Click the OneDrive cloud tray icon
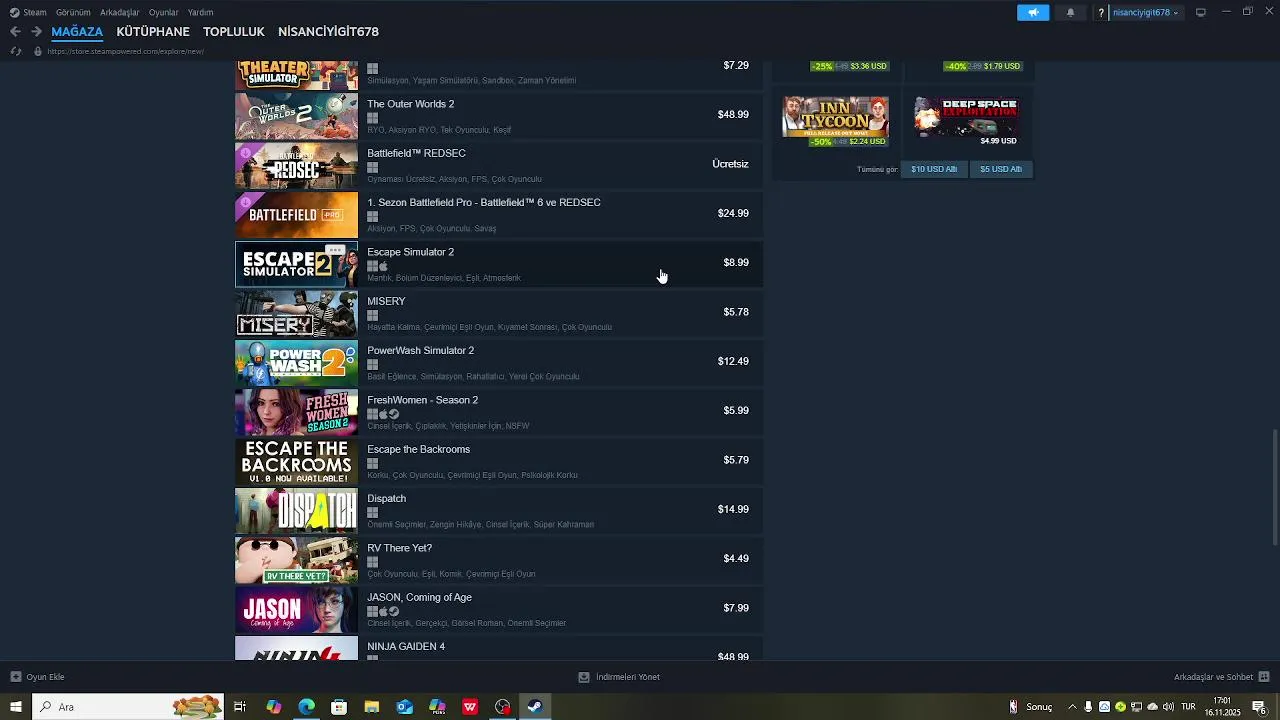The image size is (1280, 720). 1152,707
